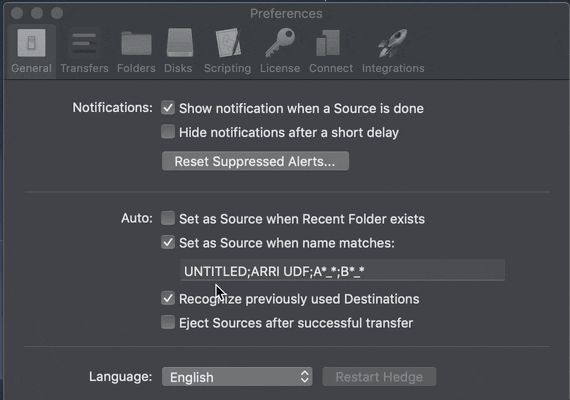Open the Integrations rocket icon

point(393,44)
